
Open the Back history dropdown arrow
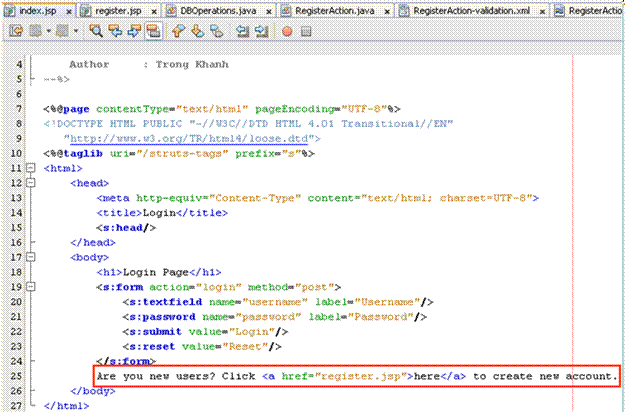(49, 31)
